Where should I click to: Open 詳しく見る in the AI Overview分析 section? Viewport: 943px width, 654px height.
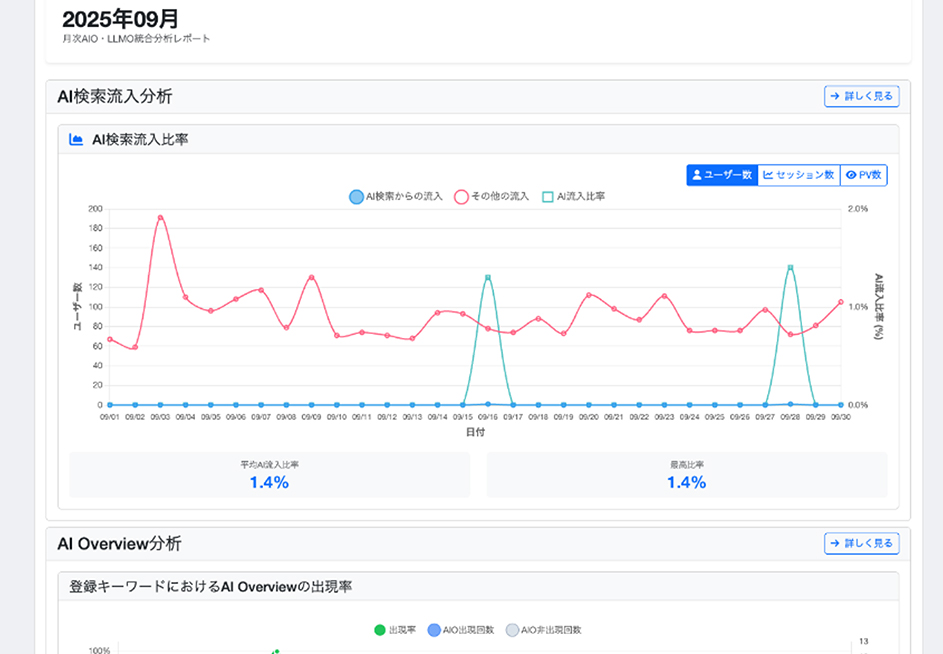coord(861,543)
